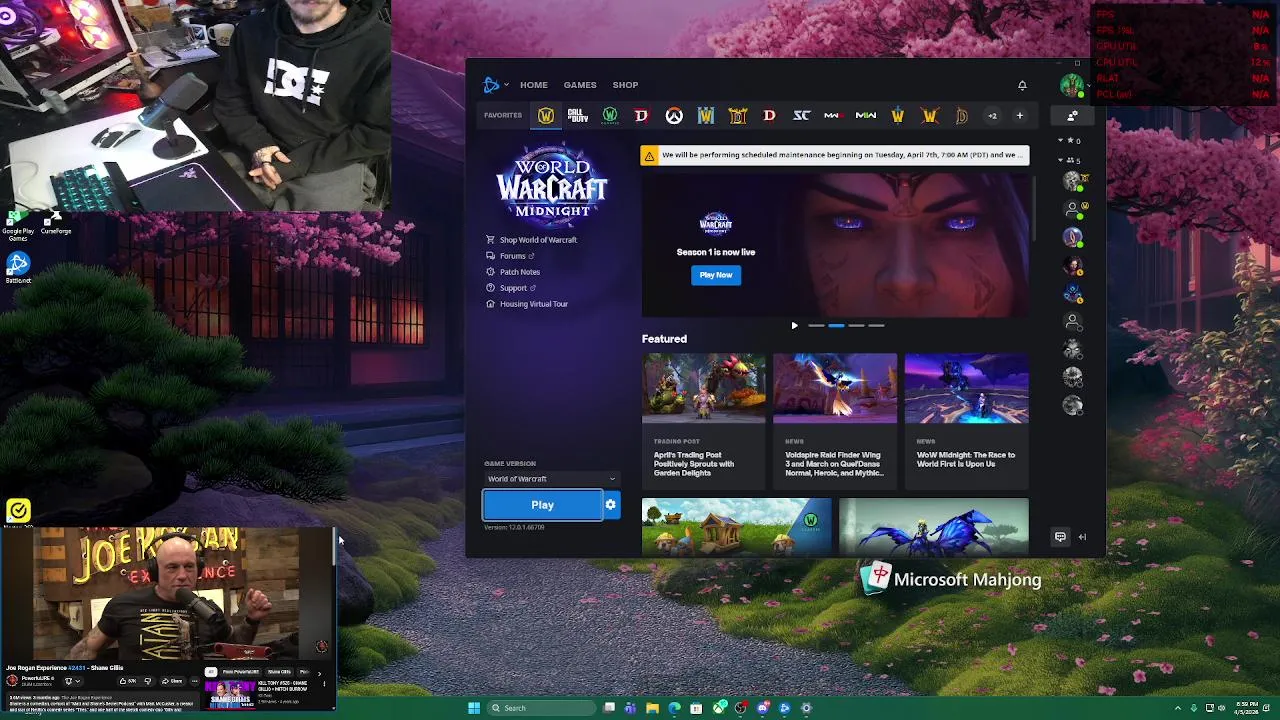Click the Play Now banner button
The image size is (1280, 720).
pyautogui.click(x=716, y=275)
